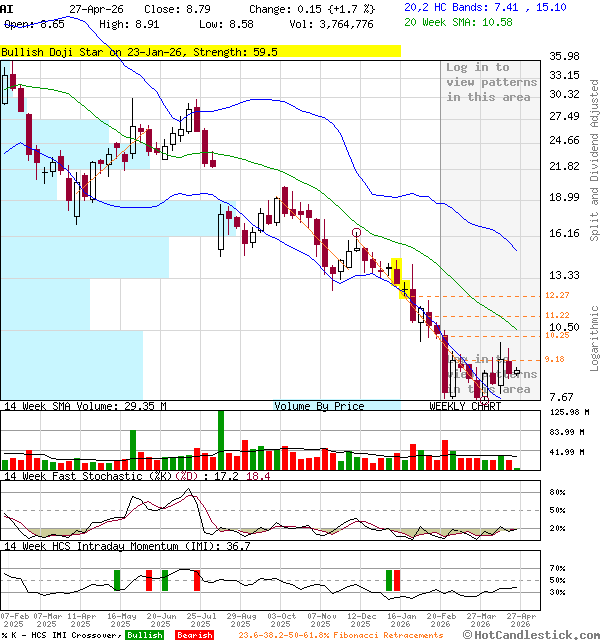Click the red IMI bearish bar near 16-Jan
The height and width of the screenshot is (640, 600).
[396, 580]
